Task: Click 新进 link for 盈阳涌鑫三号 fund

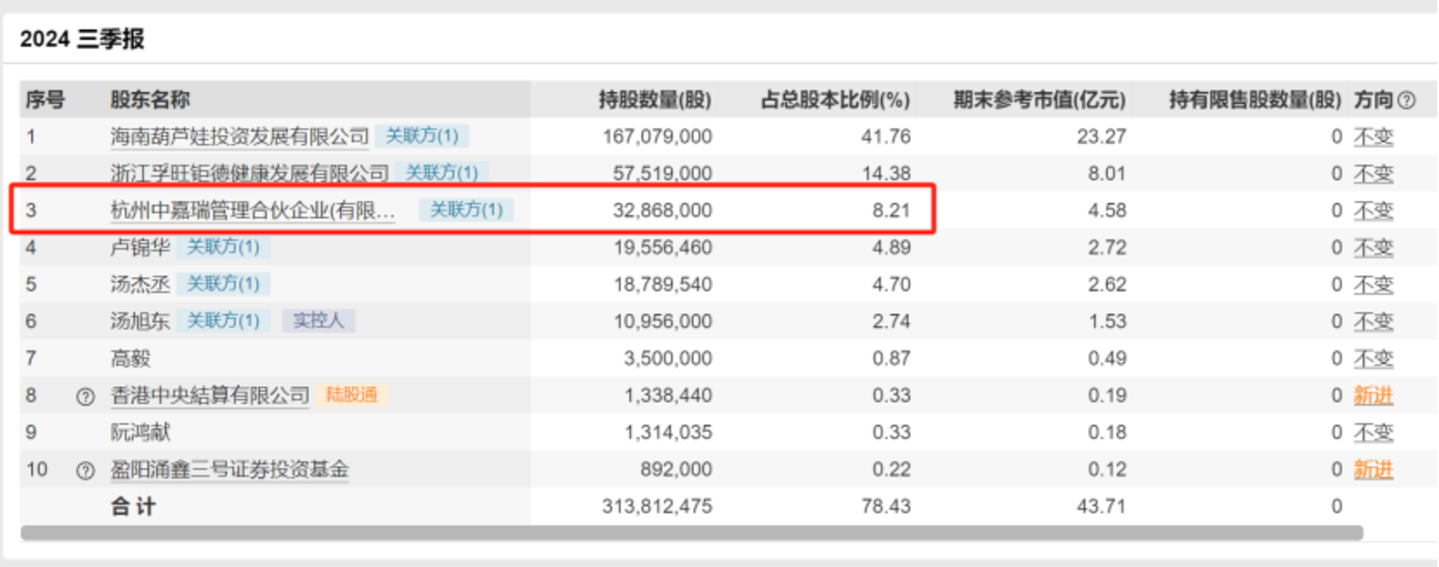Action: coord(1373,470)
